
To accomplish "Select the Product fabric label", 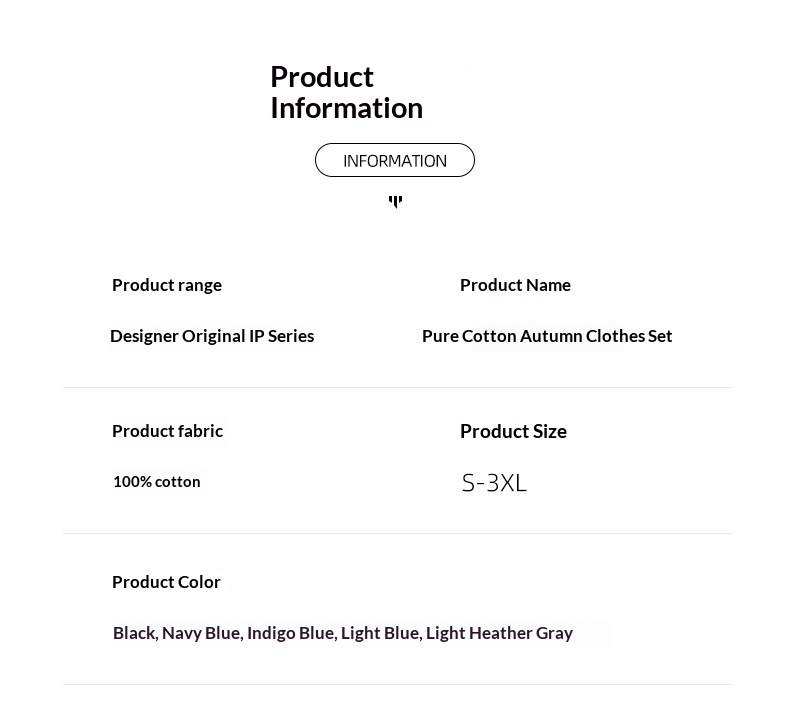I will [167, 431].
